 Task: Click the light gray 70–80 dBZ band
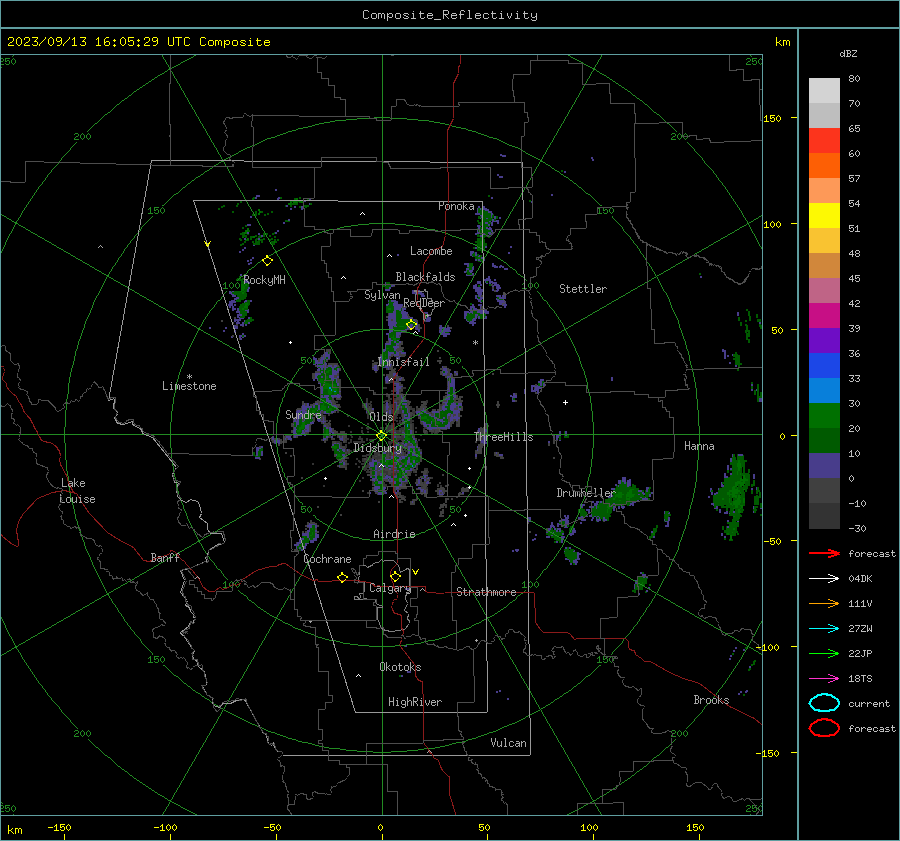[824, 91]
